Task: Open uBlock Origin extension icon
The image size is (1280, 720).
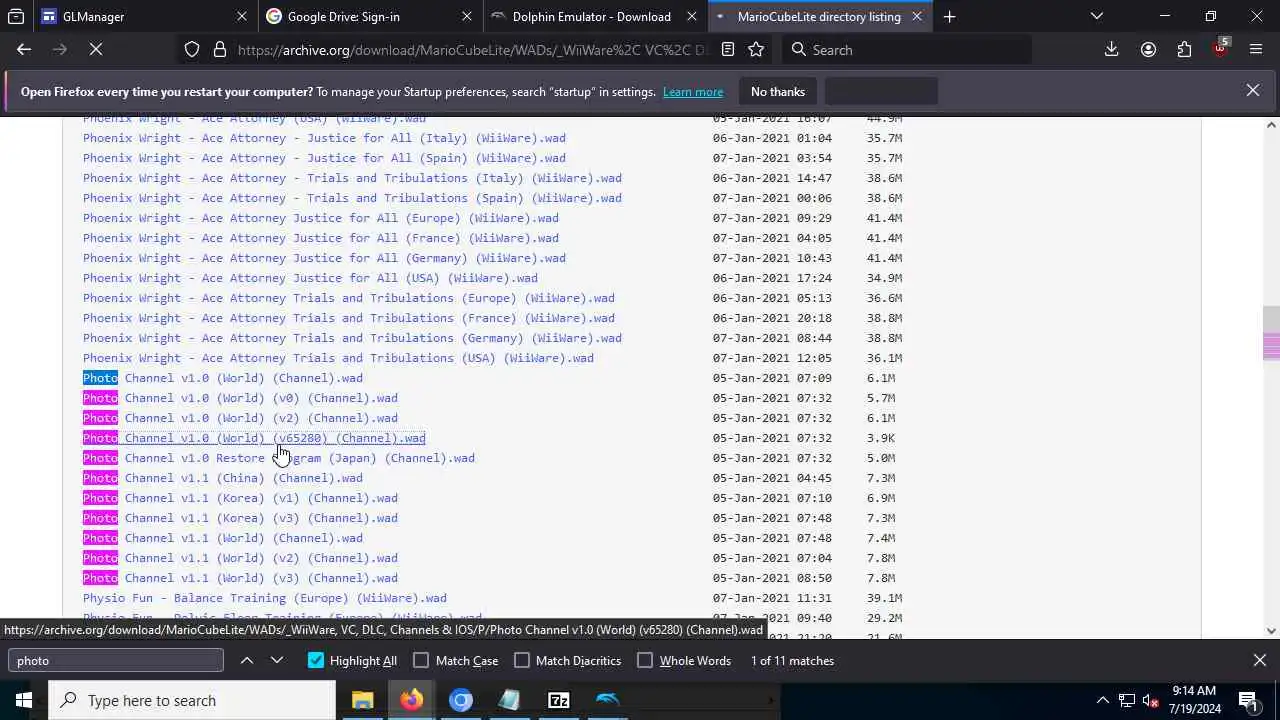Action: (x=1220, y=49)
